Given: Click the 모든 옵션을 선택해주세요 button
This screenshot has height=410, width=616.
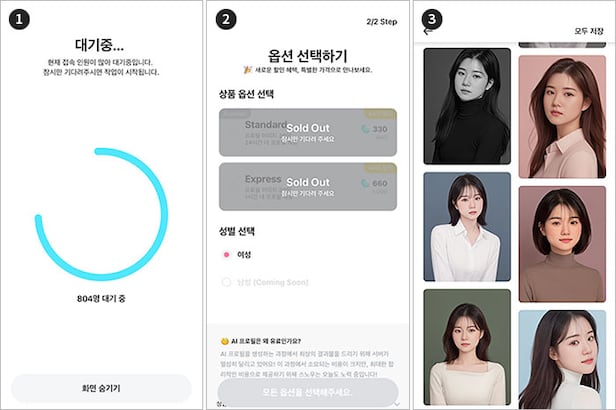Looking at the screenshot, I should [308, 392].
